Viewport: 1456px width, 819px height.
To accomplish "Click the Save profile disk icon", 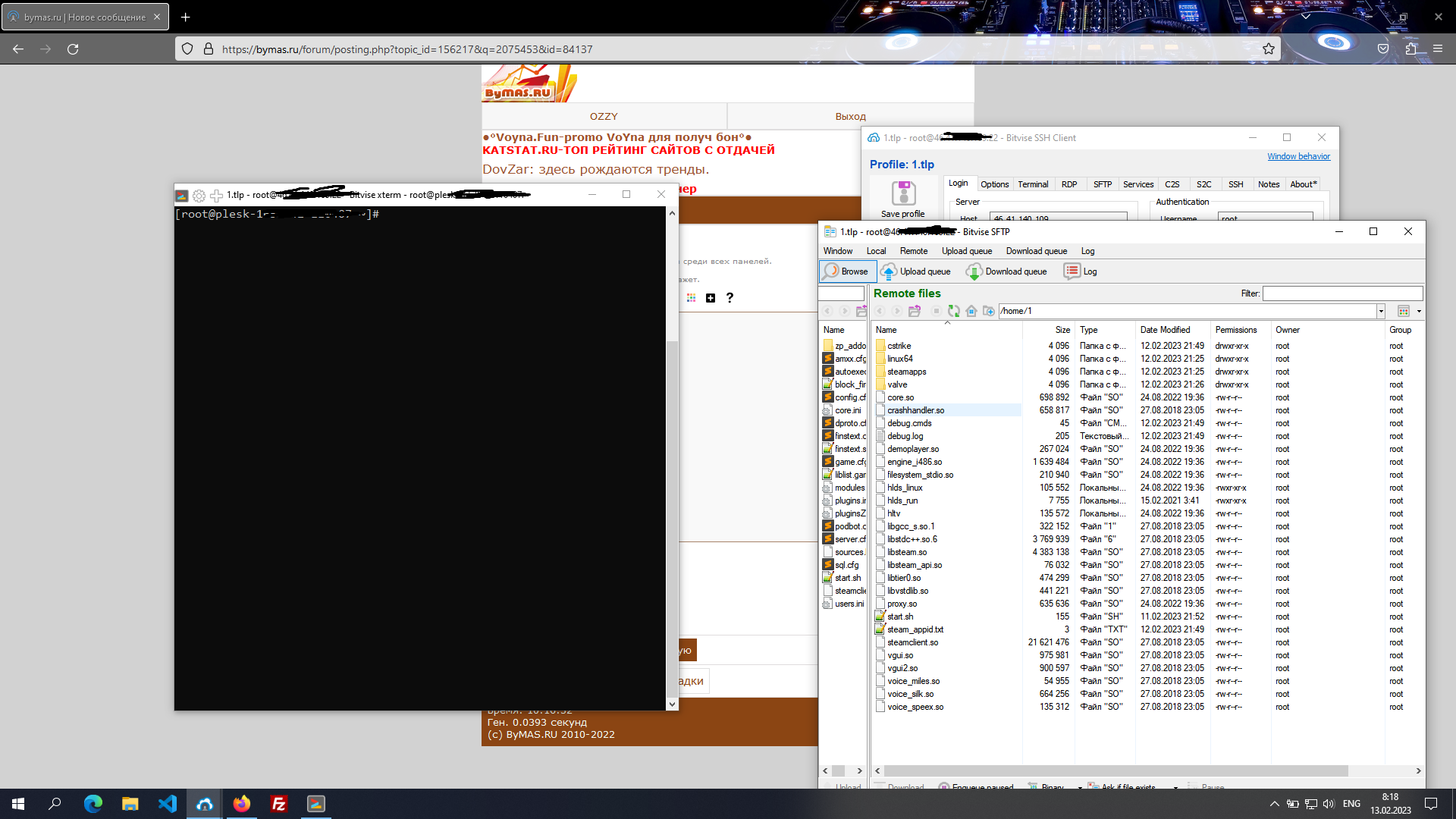I will pyautogui.click(x=903, y=193).
